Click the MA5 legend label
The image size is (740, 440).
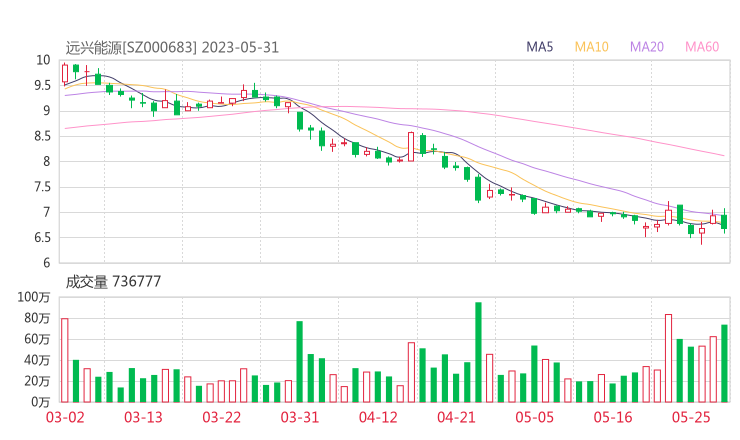[x=539, y=47]
